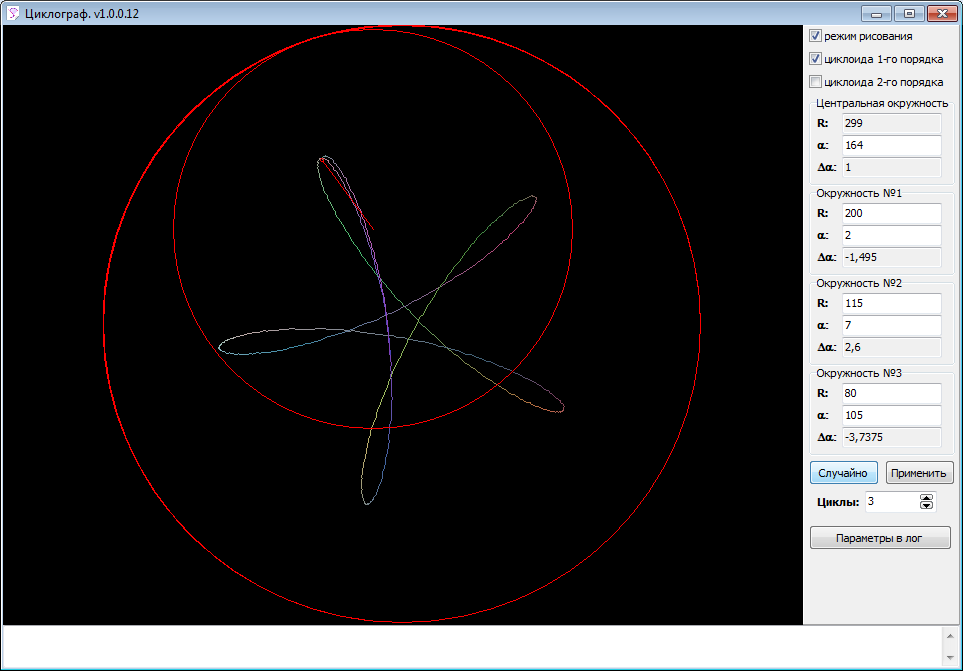Select the R field of Окружность №1

[x=890, y=213]
